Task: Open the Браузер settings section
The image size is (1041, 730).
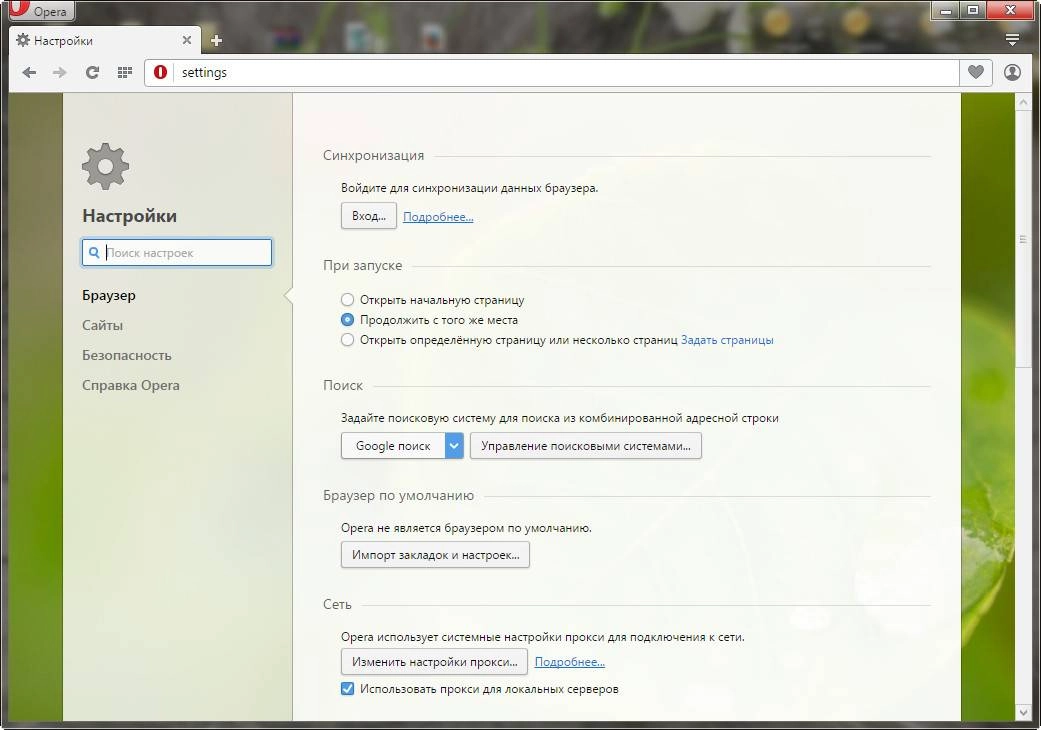Action: point(109,295)
